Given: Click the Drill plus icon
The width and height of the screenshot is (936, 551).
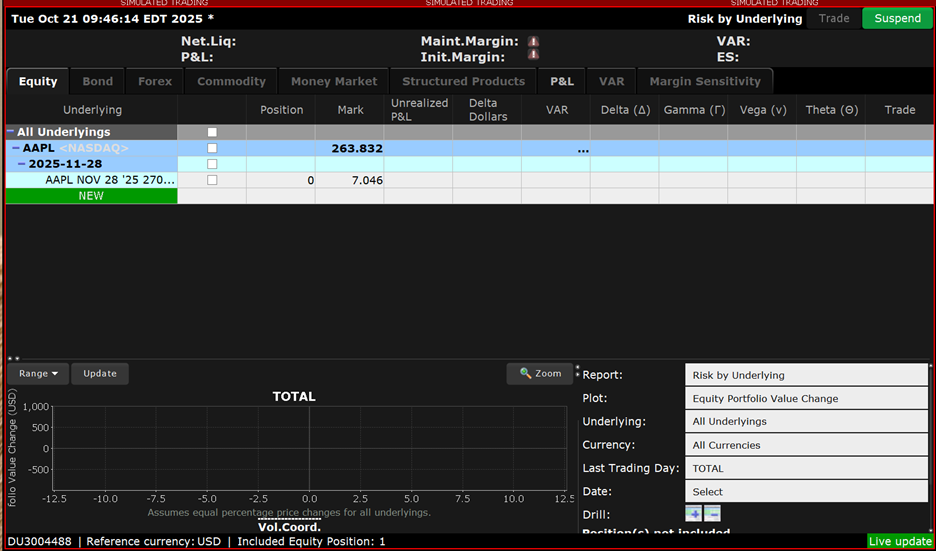Looking at the screenshot, I should pos(693,514).
